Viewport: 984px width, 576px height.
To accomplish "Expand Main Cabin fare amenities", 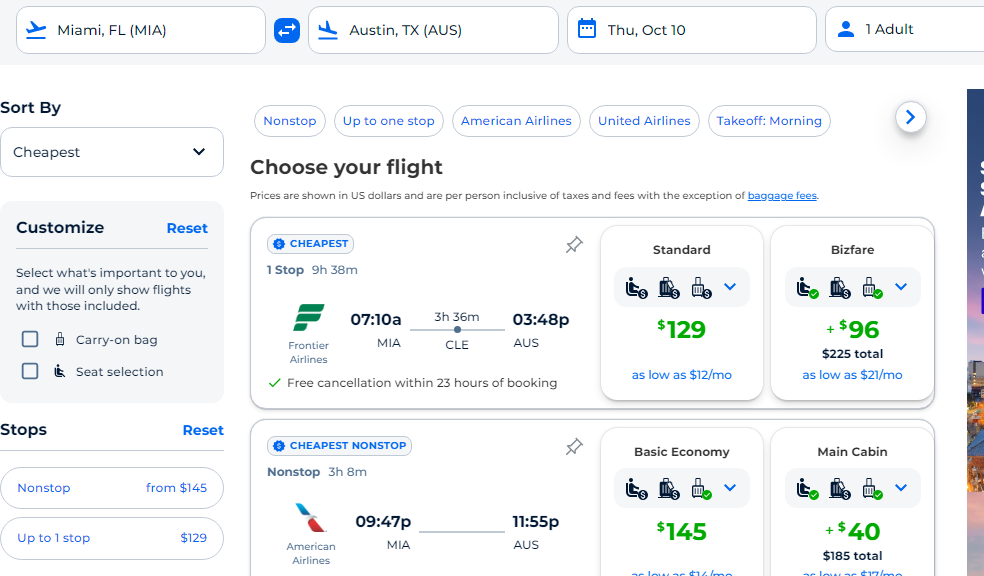I will (x=901, y=488).
